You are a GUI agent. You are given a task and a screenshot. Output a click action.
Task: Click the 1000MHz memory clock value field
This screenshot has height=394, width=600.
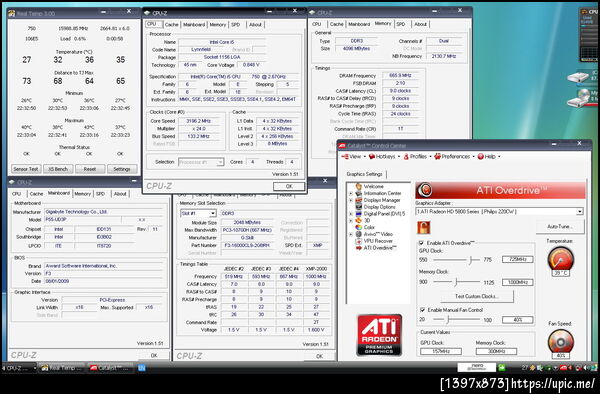click(517, 282)
